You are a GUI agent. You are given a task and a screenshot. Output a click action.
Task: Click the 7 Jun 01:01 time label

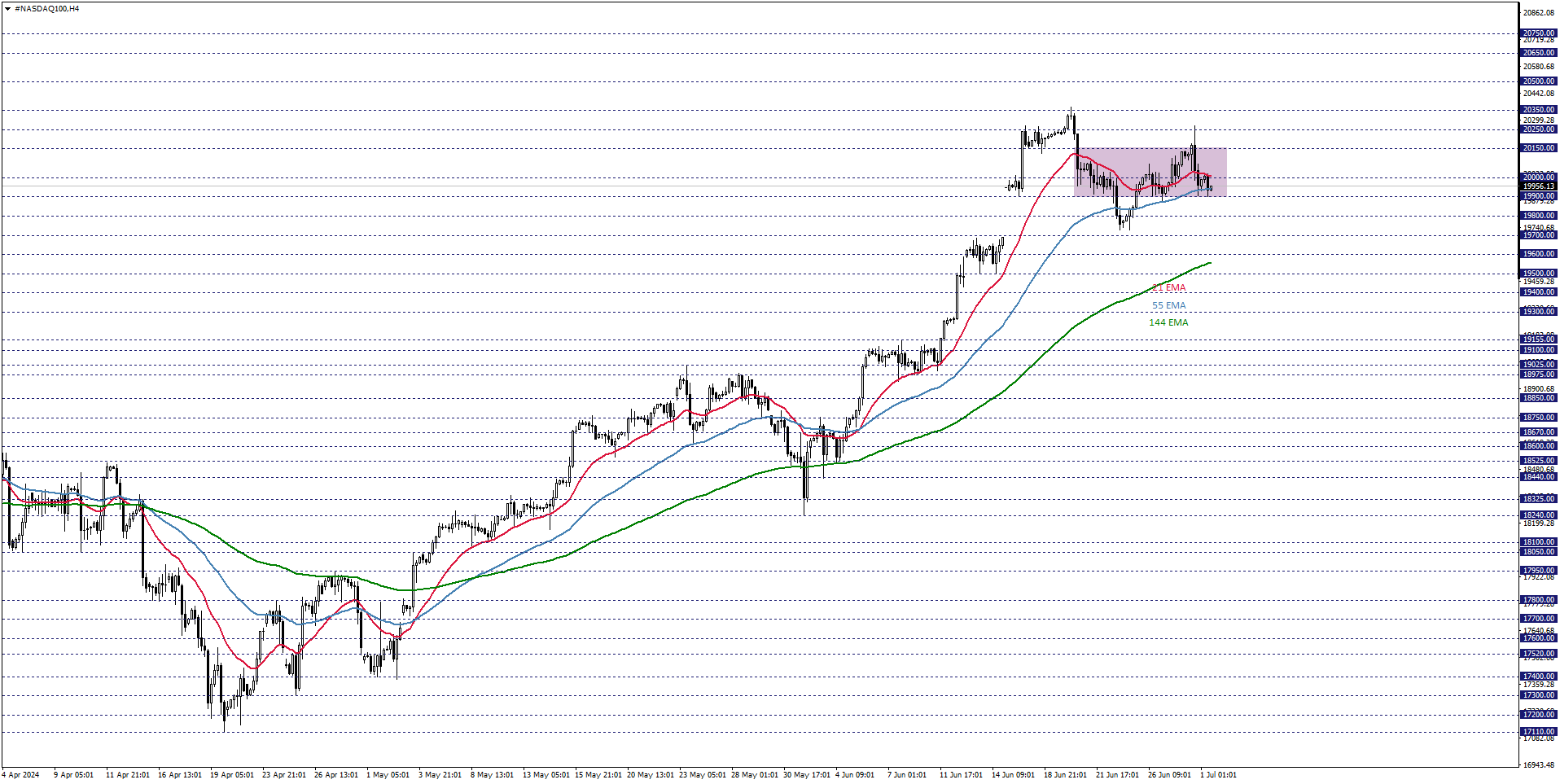[906, 775]
